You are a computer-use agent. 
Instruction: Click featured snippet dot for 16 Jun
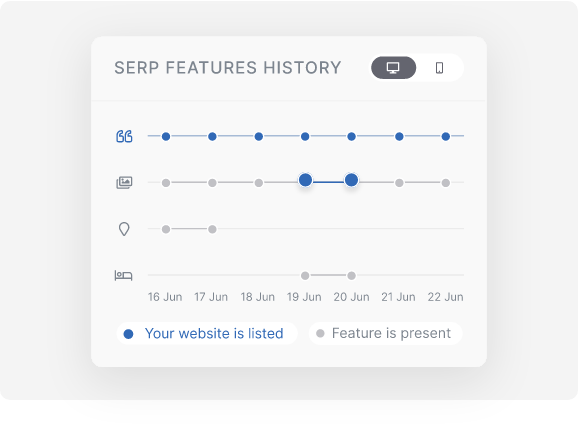166,136
